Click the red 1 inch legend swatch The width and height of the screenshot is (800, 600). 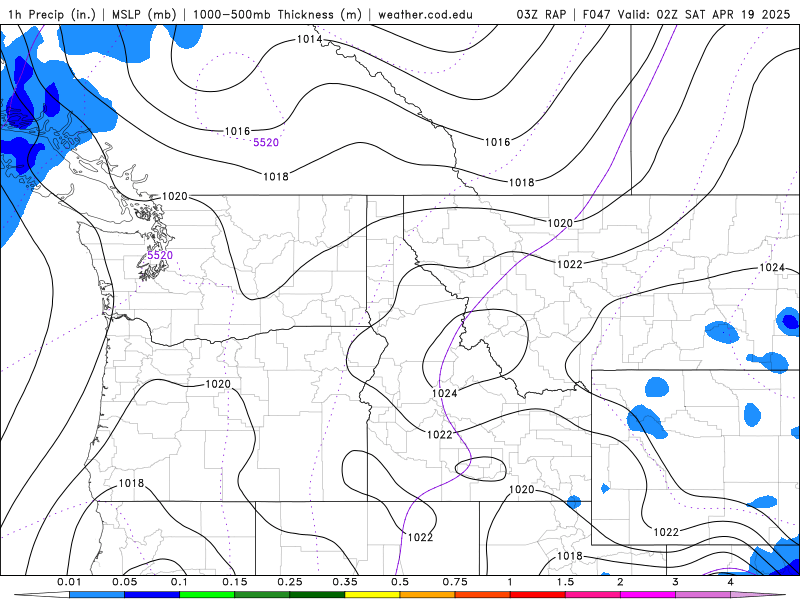[x=538, y=595]
